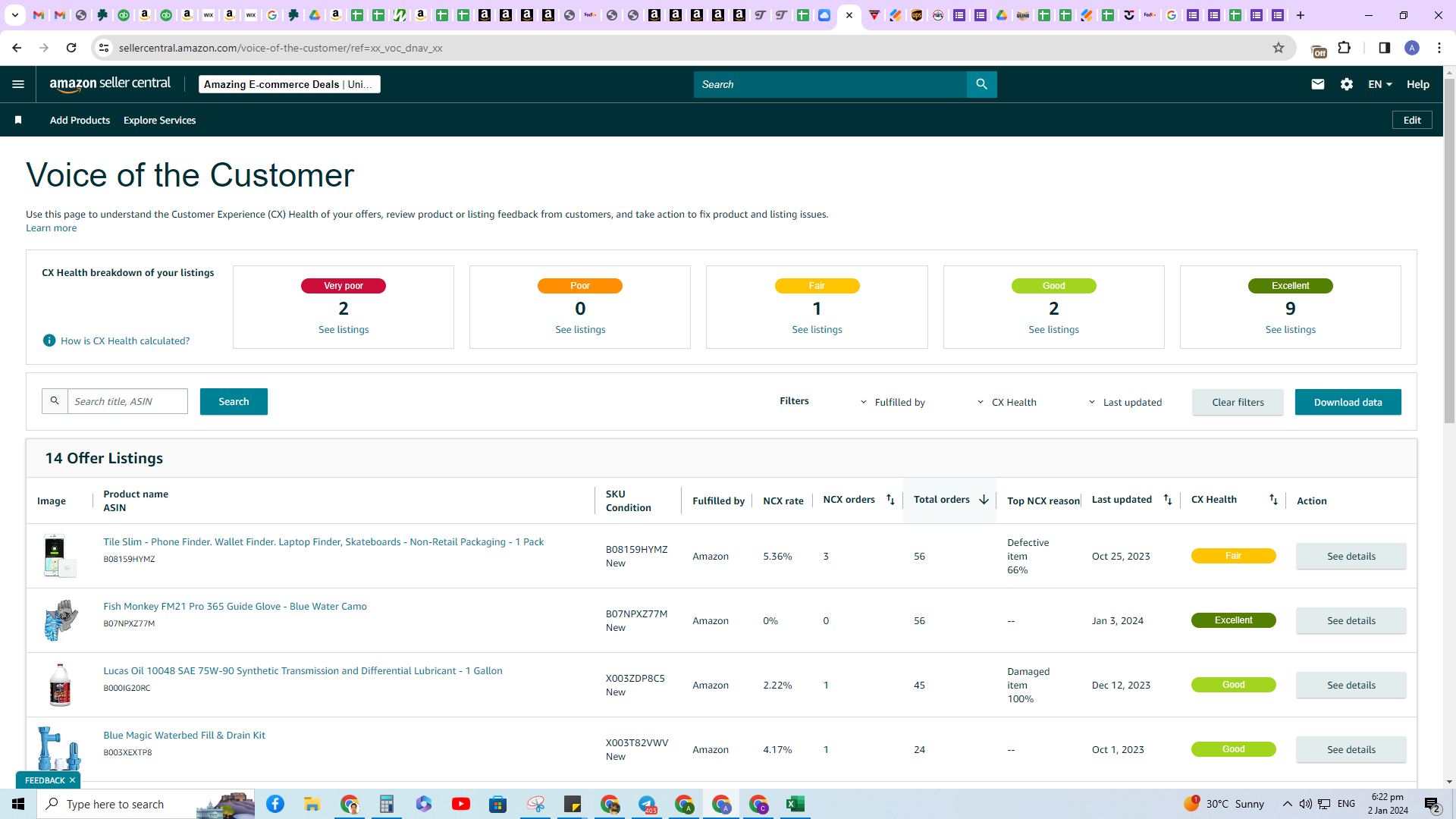Click the teal Search button
1456x819 pixels.
[x=234, y=401]
